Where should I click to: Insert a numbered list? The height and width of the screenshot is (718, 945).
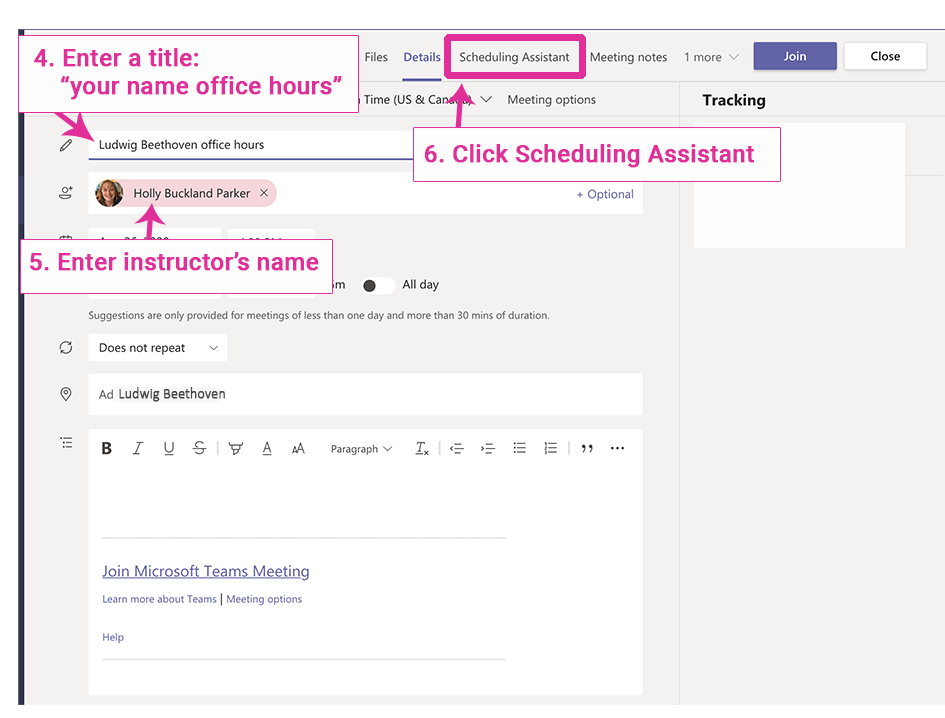(x=550, y=449)
